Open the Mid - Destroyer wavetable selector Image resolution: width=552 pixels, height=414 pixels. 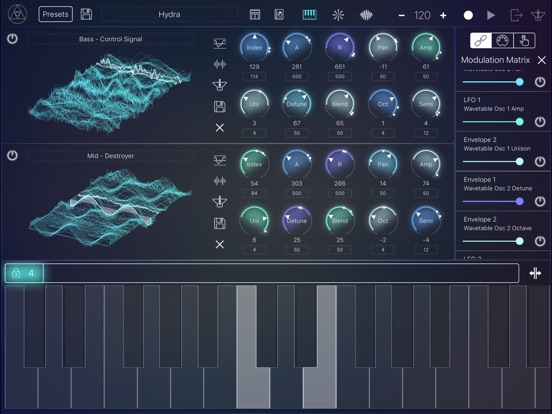click(111, 156)
